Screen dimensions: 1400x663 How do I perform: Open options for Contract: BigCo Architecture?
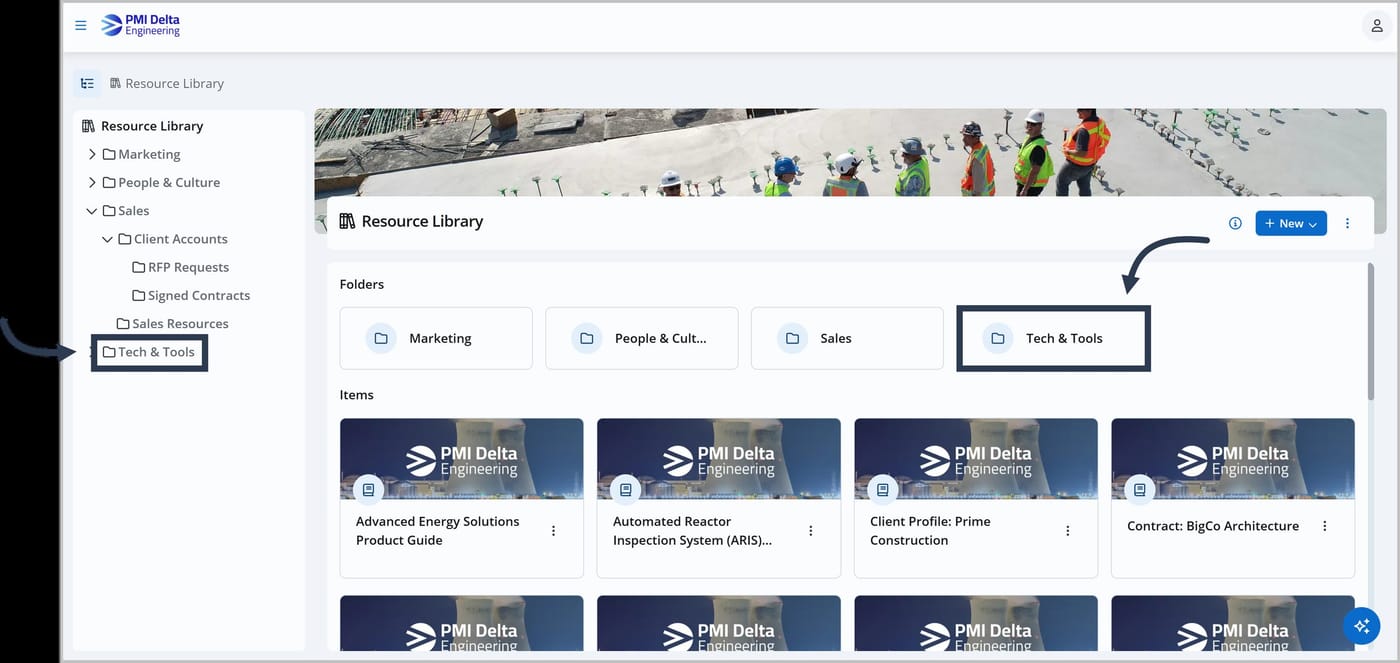1324,526
